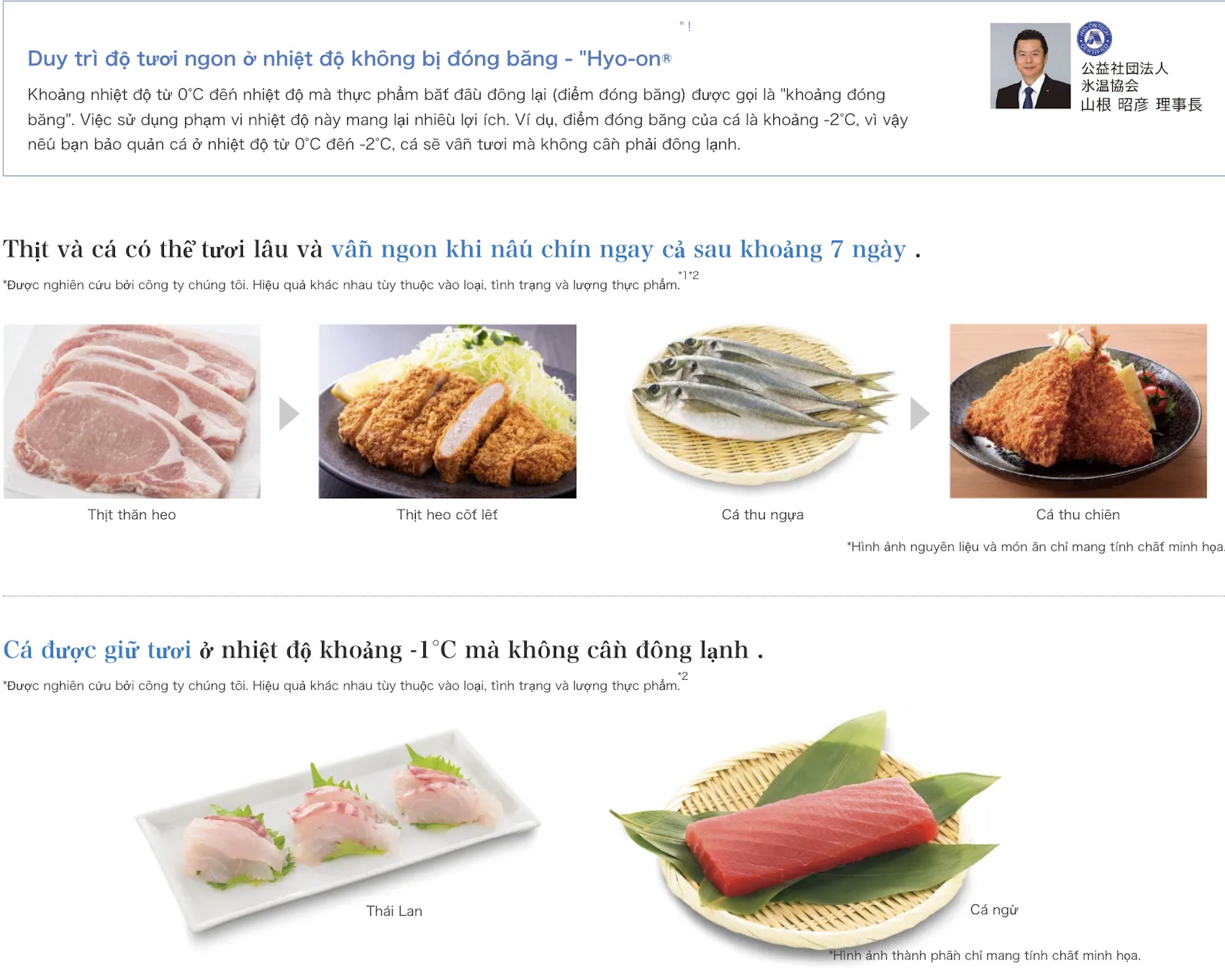Click the portrait photo of the association chairman

(1030, 66)
